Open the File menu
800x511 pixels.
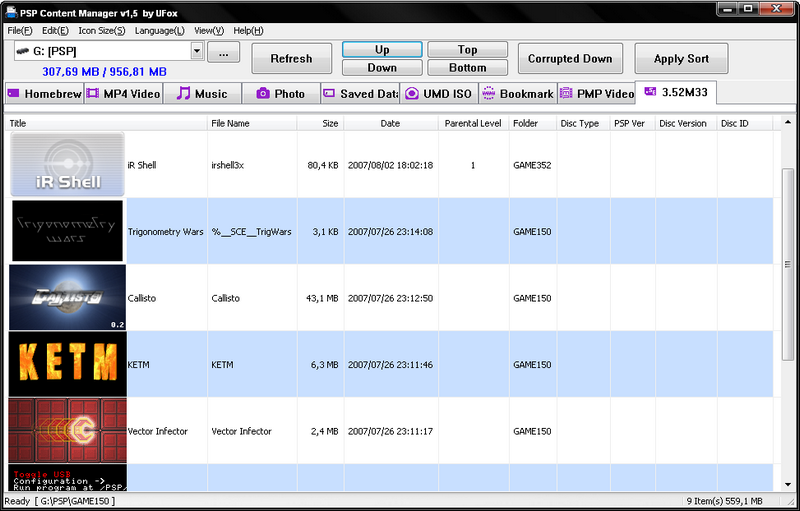pos(20,31)
